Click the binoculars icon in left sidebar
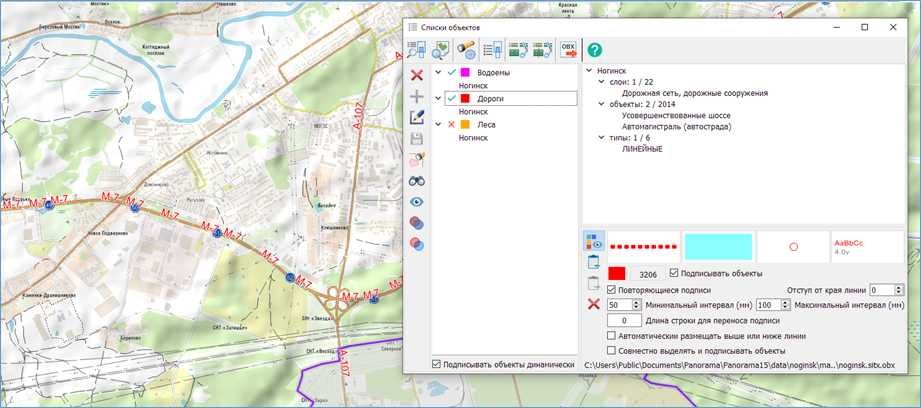 (x=418, y=180)
